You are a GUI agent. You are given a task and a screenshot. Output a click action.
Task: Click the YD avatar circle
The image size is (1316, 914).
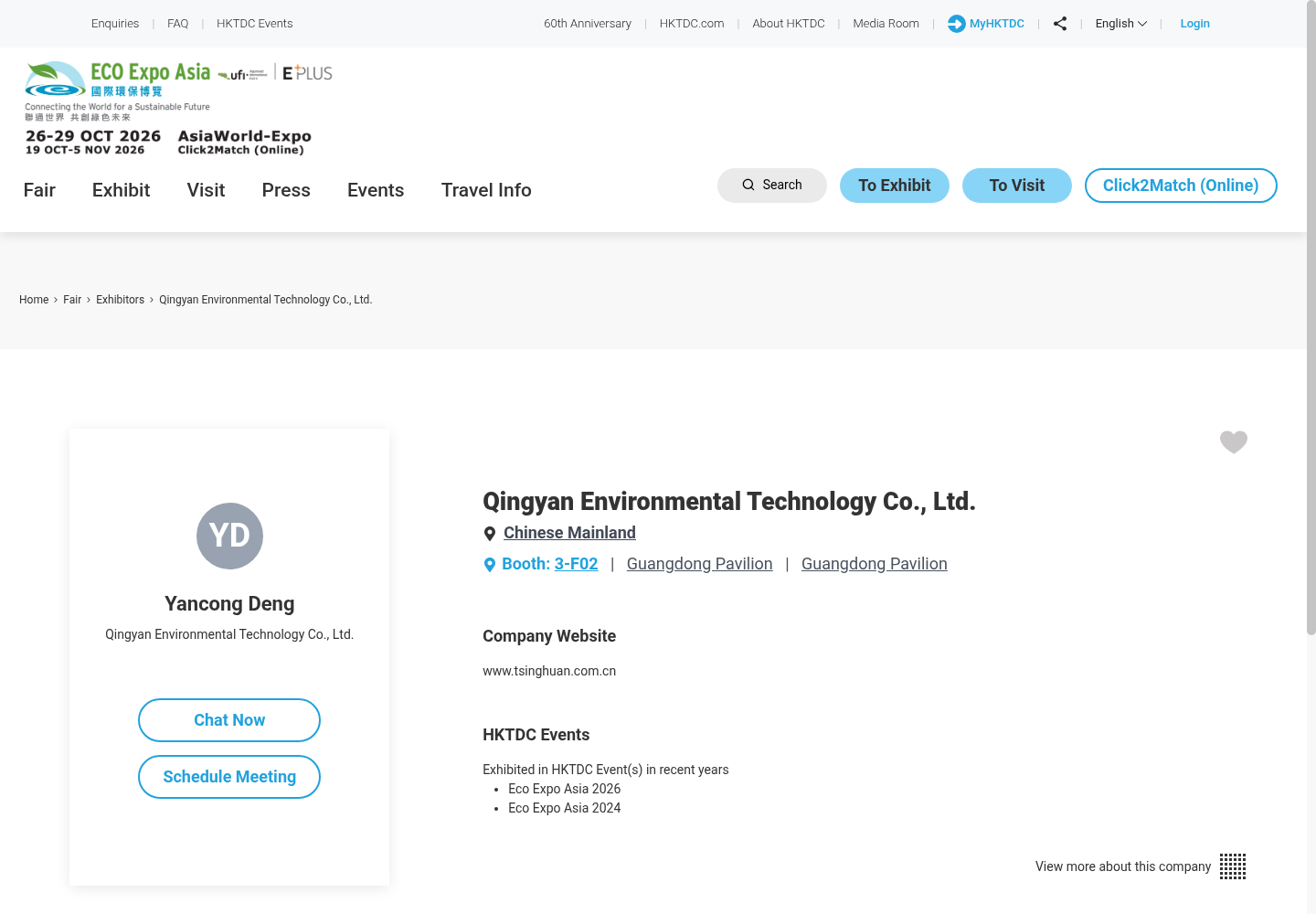tap(229, 536)
